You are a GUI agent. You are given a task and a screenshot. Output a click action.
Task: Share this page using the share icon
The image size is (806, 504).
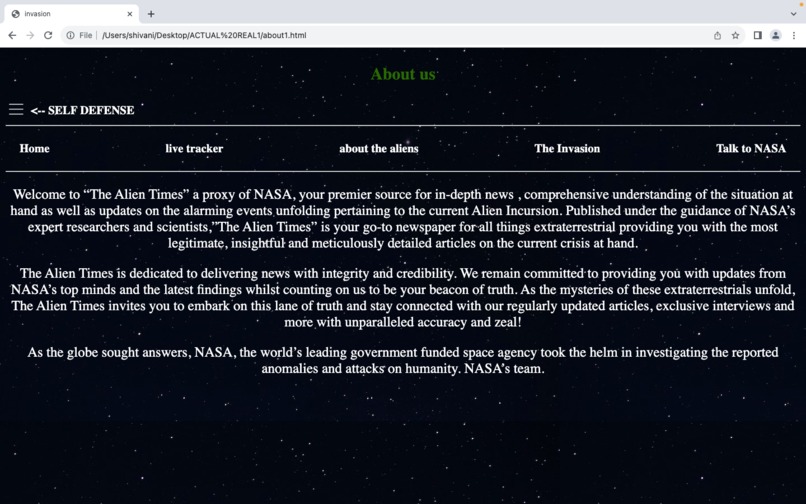click(717, 35)
